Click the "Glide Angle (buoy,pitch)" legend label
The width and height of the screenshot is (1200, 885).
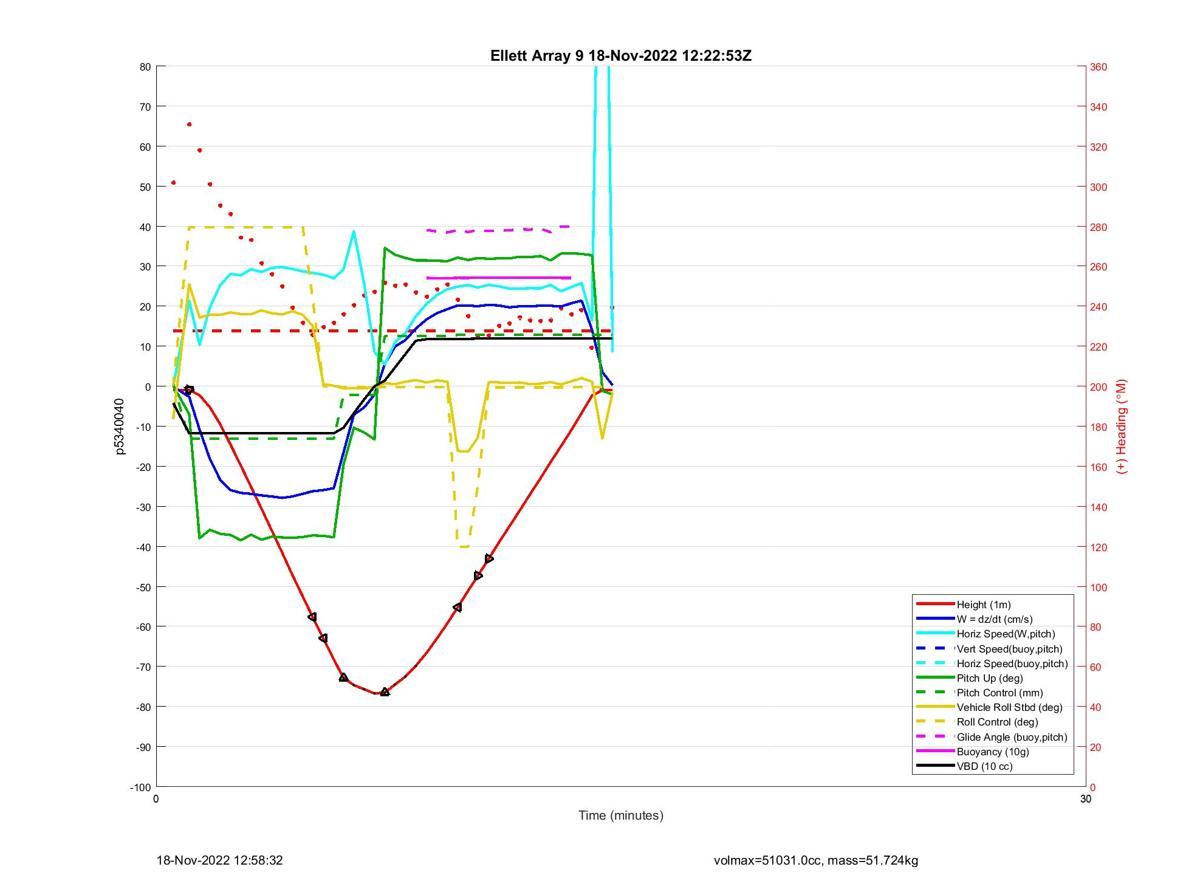[1012, 737]
